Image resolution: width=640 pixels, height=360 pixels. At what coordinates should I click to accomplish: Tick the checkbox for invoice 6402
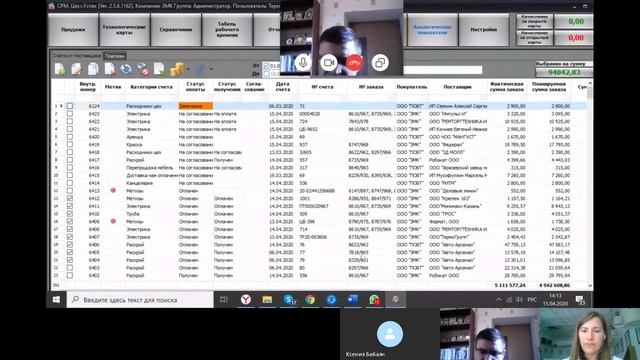(x=70, y=276)
